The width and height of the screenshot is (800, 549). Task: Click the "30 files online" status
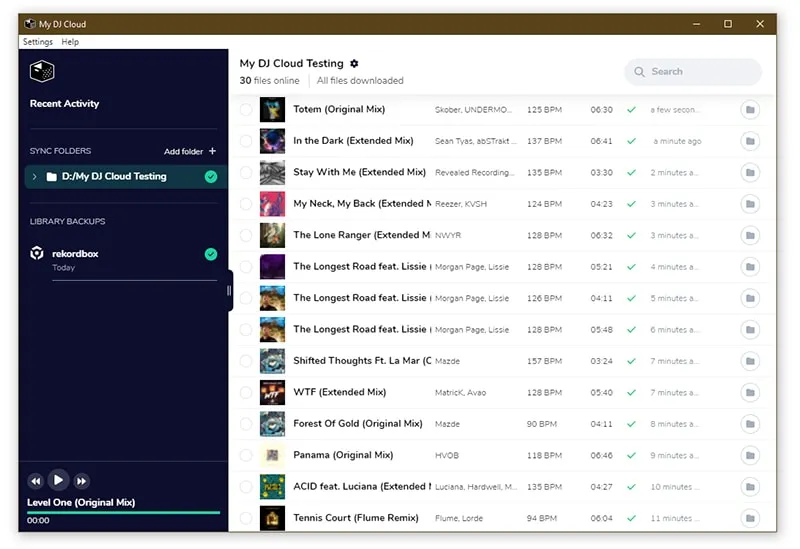pos(269,81)
